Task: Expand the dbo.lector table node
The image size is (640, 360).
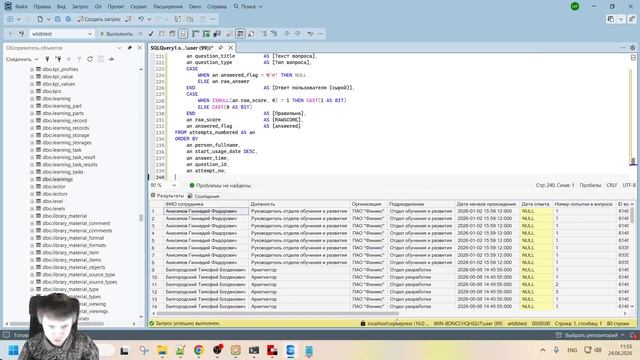Action: coord(32,187)
